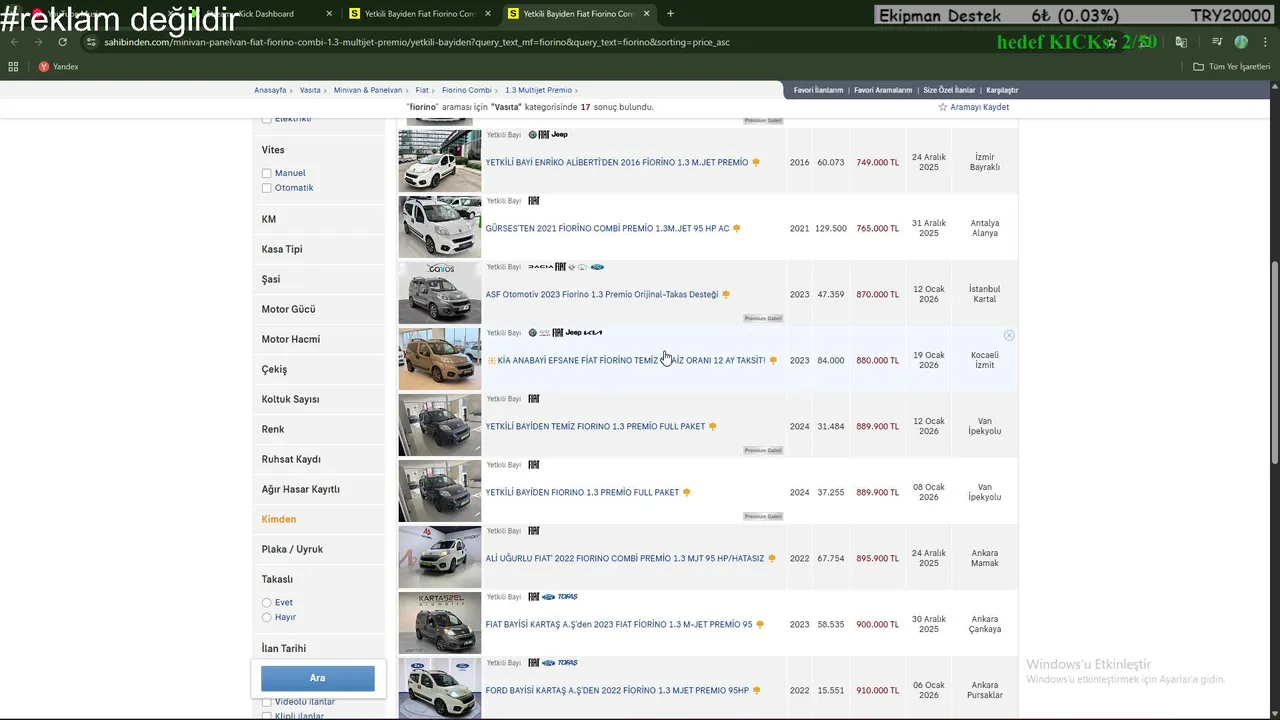The height and width of the screenshot is (720, 1280).
Task: Open Size Özel İlanlar menu item
Action: (x=949, y=90)
